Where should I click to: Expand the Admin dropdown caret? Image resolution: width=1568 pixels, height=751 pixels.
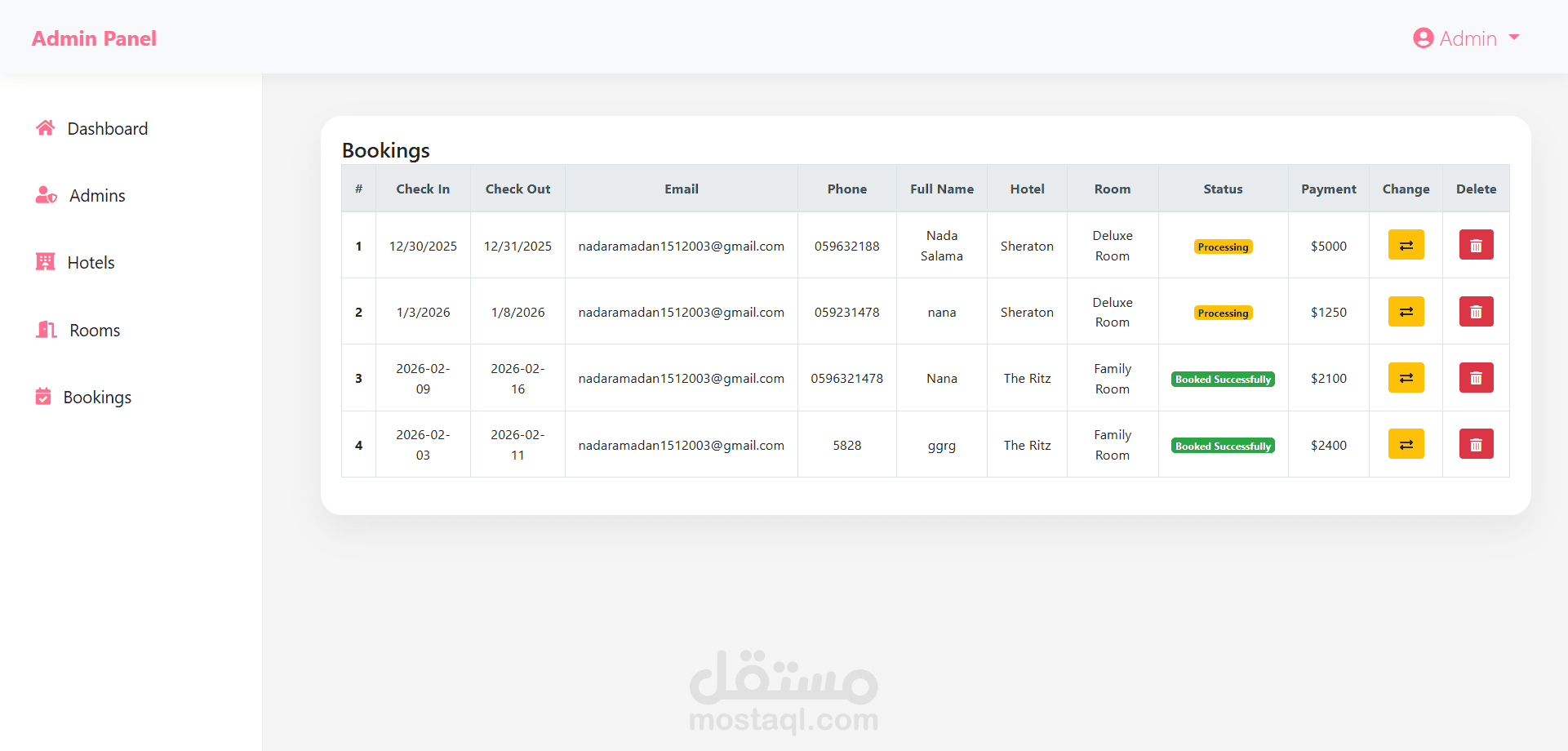pos(1514,38)
